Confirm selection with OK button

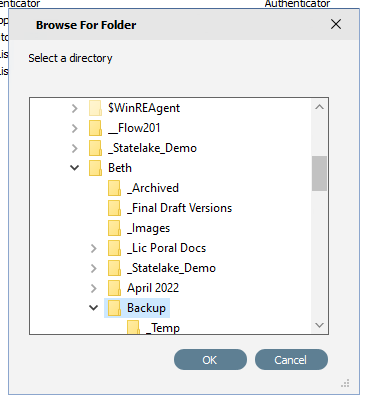[x=210, y=360]
